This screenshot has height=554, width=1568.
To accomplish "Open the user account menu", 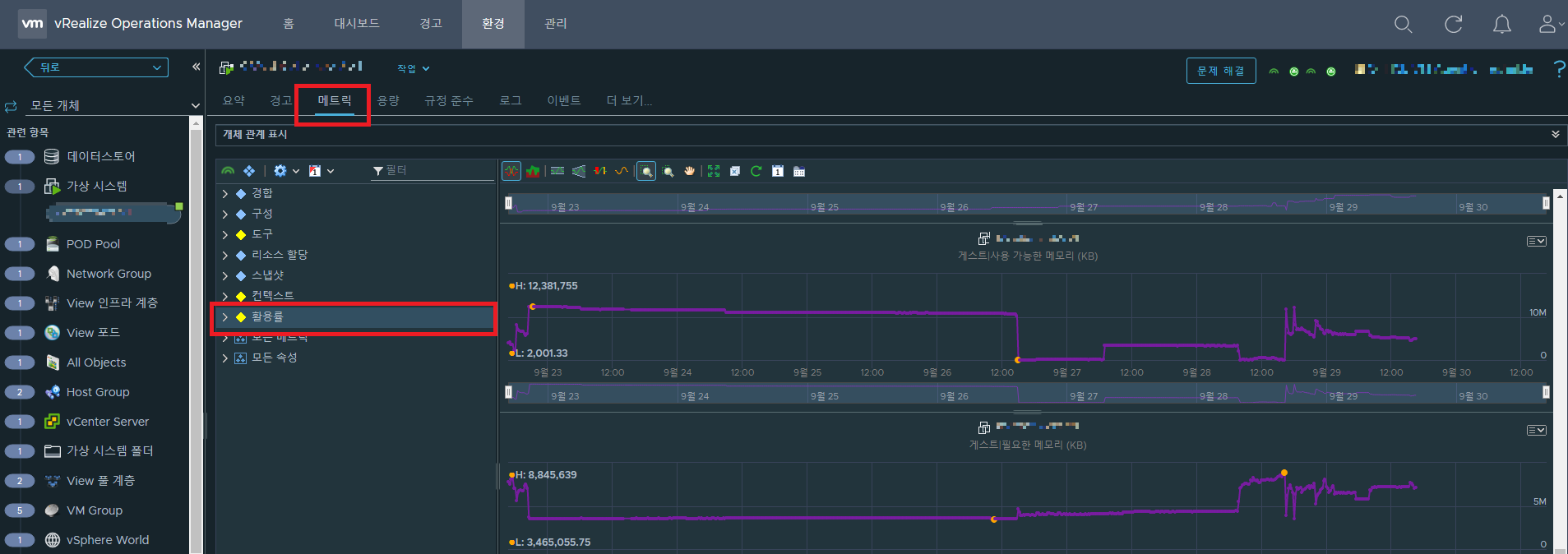I will [1551, 25].
